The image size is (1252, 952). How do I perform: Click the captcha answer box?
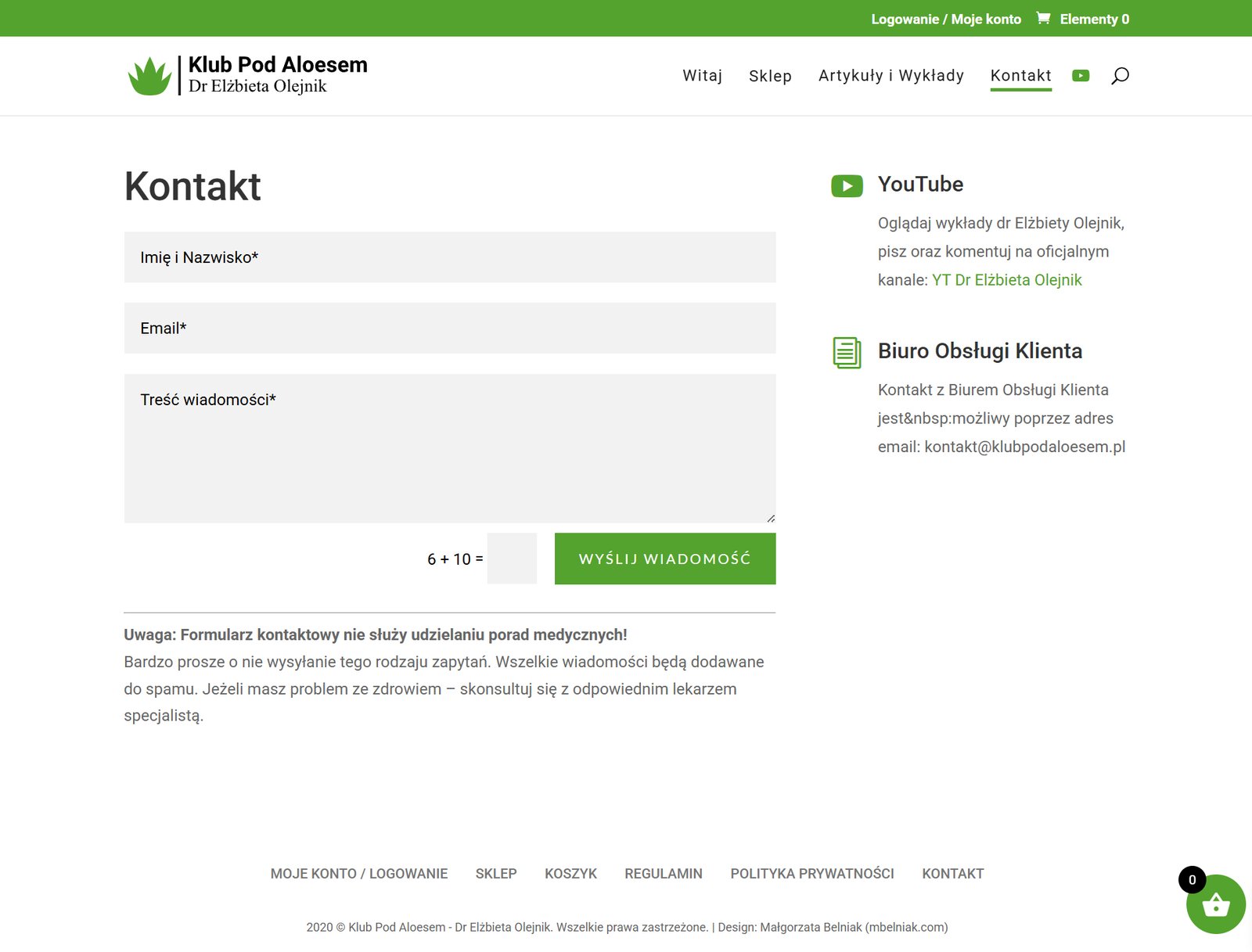[512, 559]
